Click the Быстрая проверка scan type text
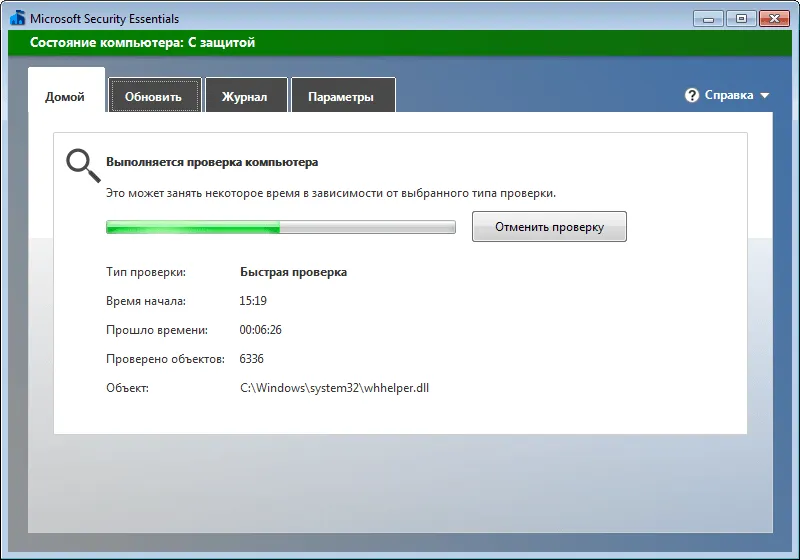Screen dimensions: 800x560 point(293,272)
